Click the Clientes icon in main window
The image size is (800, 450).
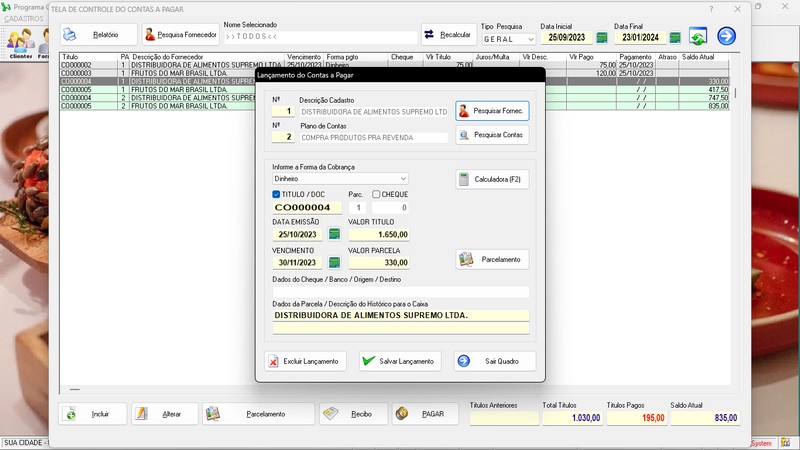pyautogui.click(x=21, y=43)
